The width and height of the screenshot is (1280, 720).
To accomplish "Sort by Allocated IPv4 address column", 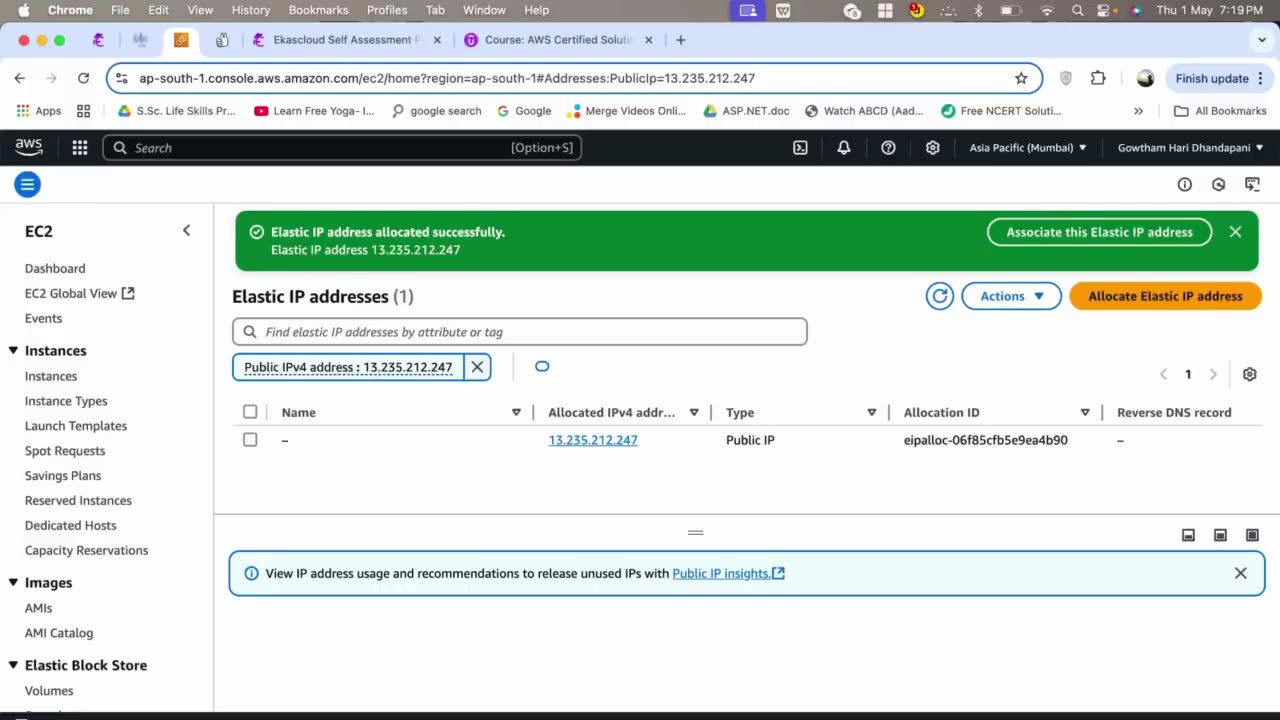I will click(x=694, y=412).
